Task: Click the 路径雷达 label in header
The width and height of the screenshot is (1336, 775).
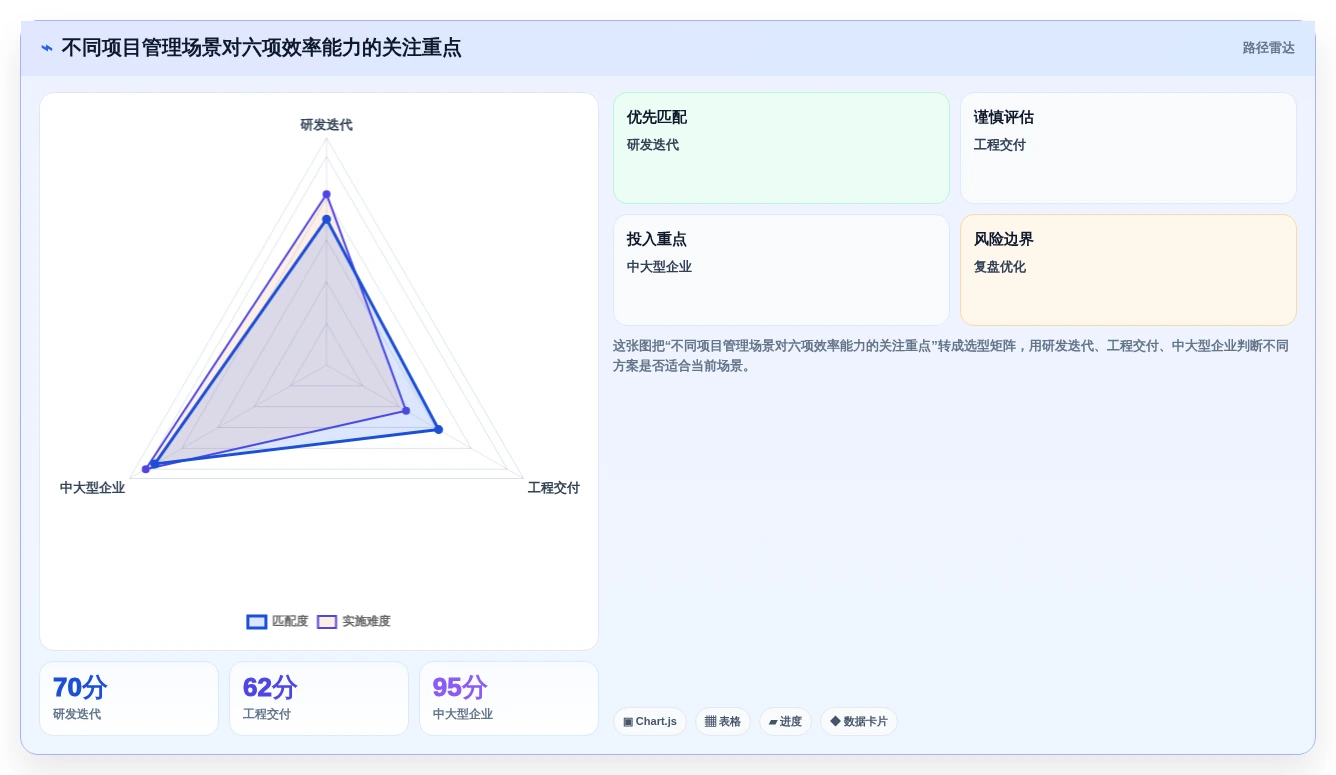Action: point(1269,48)
